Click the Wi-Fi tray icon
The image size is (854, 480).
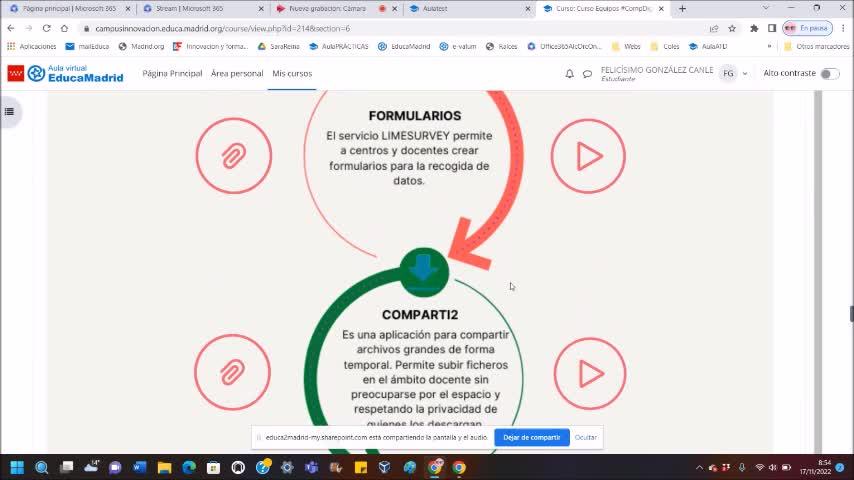(x=759, y=467)
